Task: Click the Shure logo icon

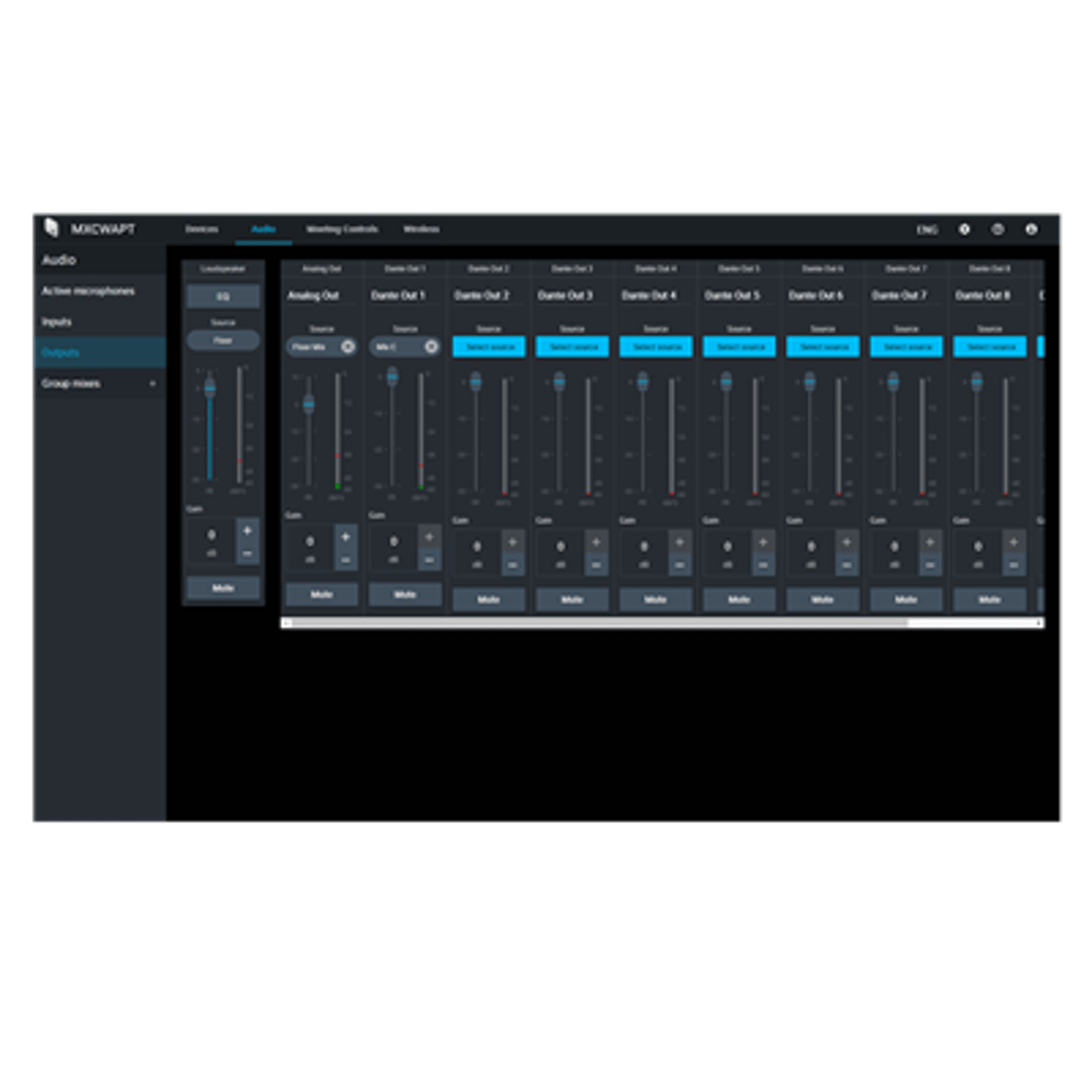Action: tap(51, 228)
